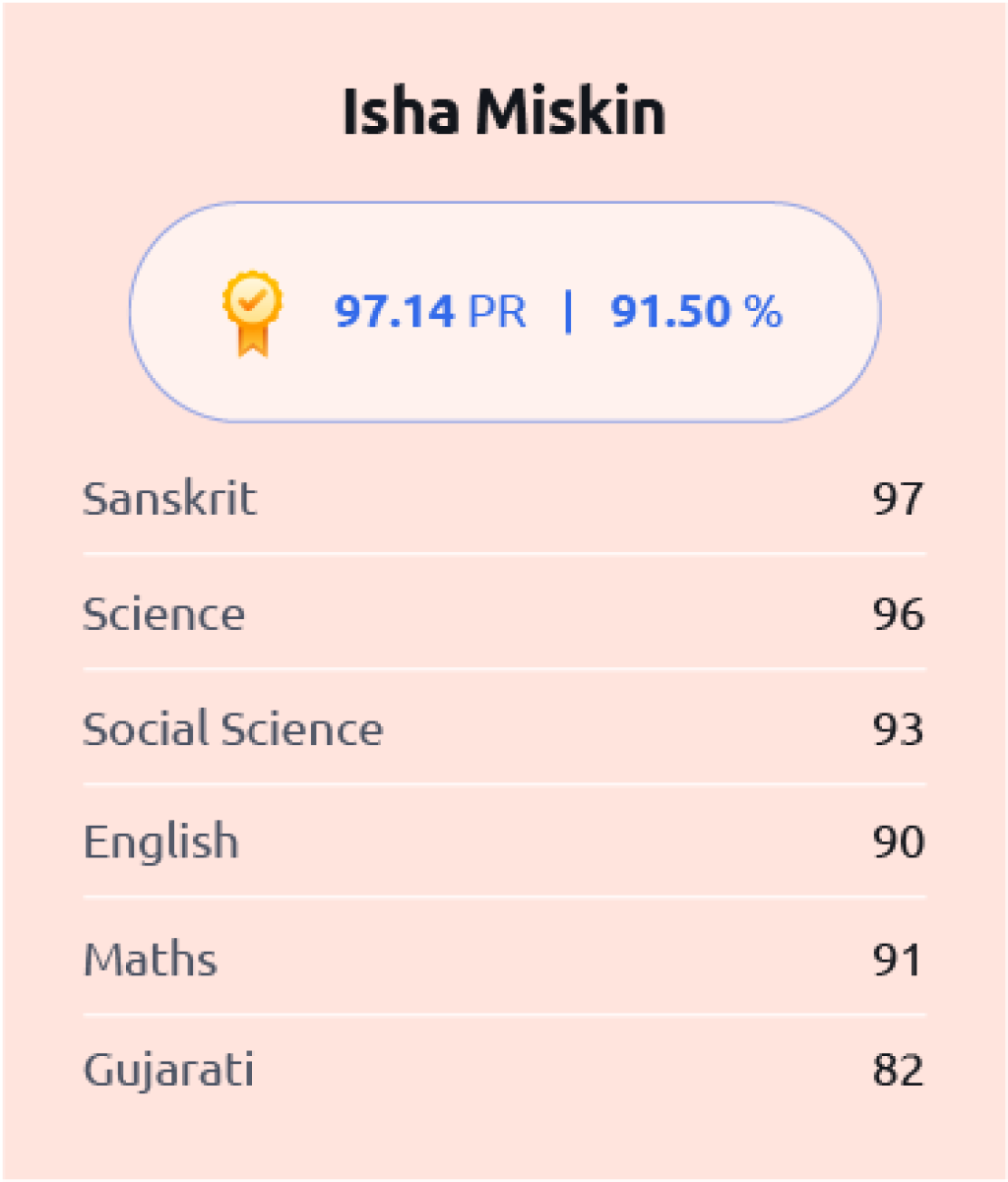1008x1182 pixels.
Task: Click the English subject label
Action: (160, 842)
